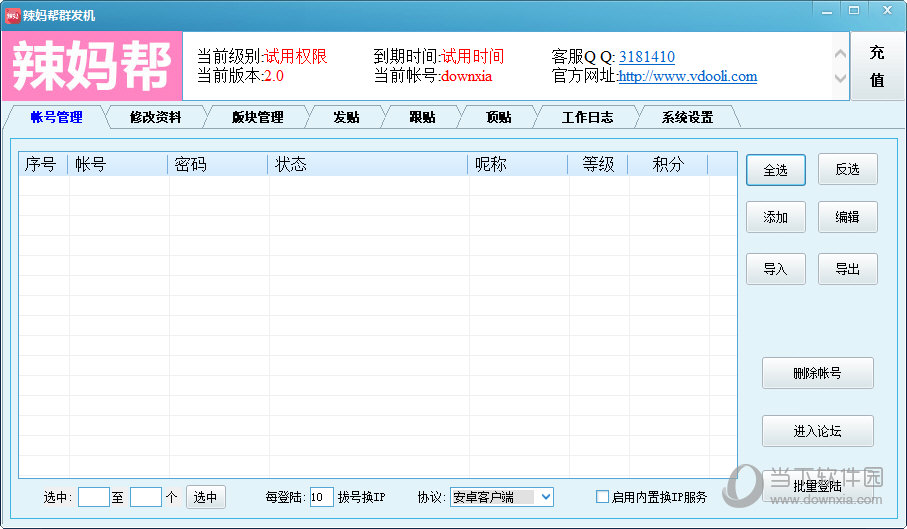Image resolution: width=907 pixels, height=529 pixels.
Task: Go to the 跟贴 tab
Action: 422,117
